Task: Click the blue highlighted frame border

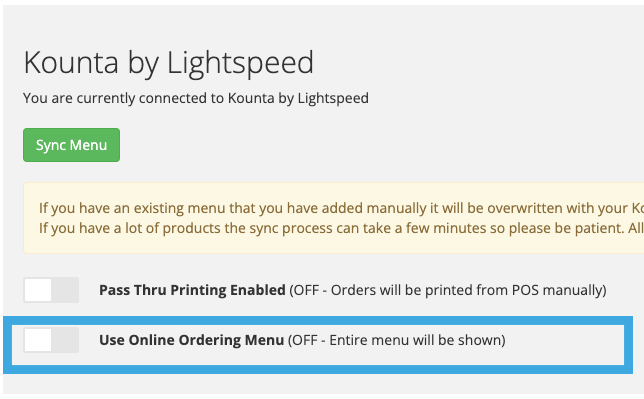Action: click(318, 321)
